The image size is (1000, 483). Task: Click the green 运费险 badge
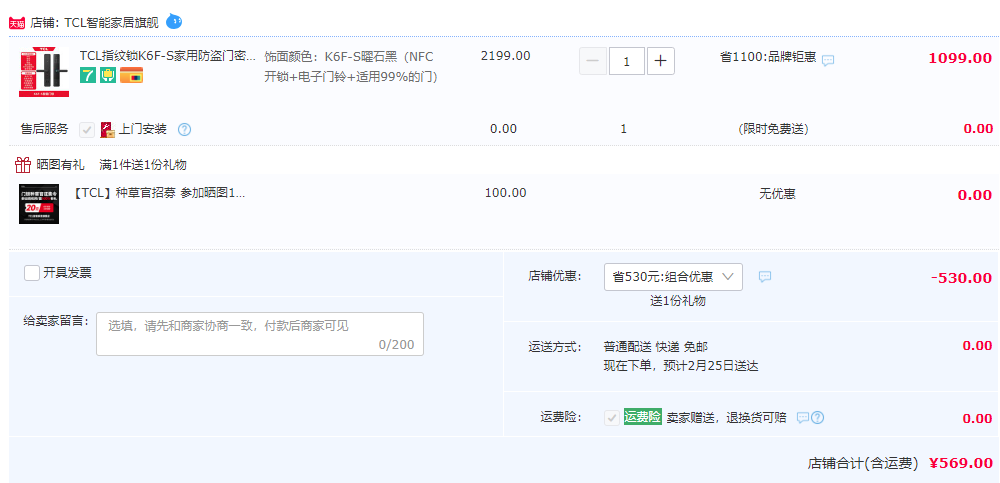point(642,417)
